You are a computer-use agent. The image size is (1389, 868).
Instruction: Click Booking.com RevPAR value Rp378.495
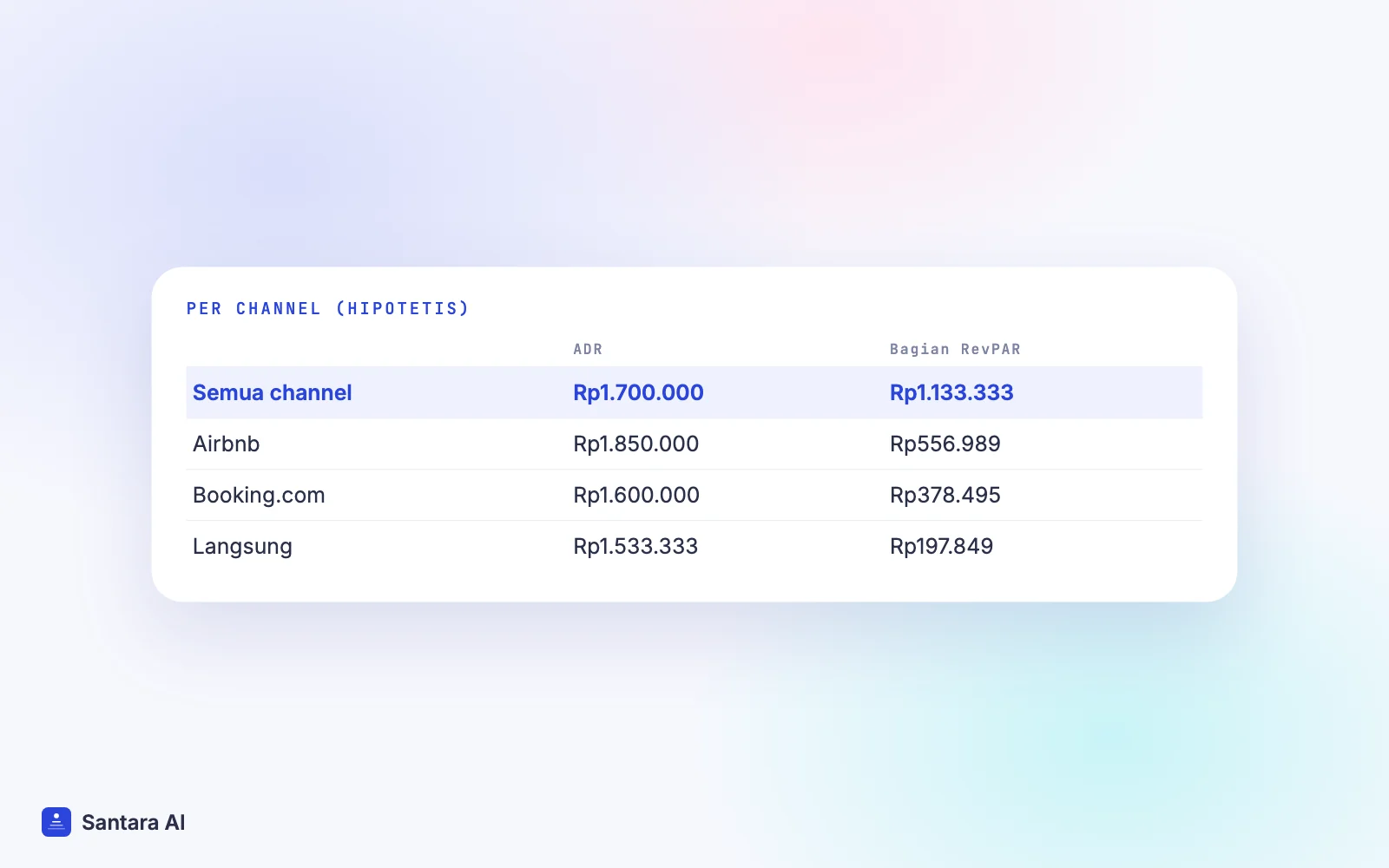(945, 495)
